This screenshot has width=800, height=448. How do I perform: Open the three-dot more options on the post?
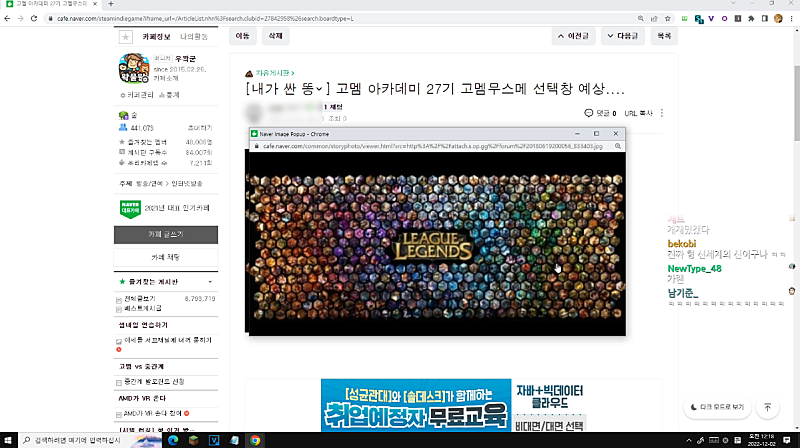[x=662, y=113]
